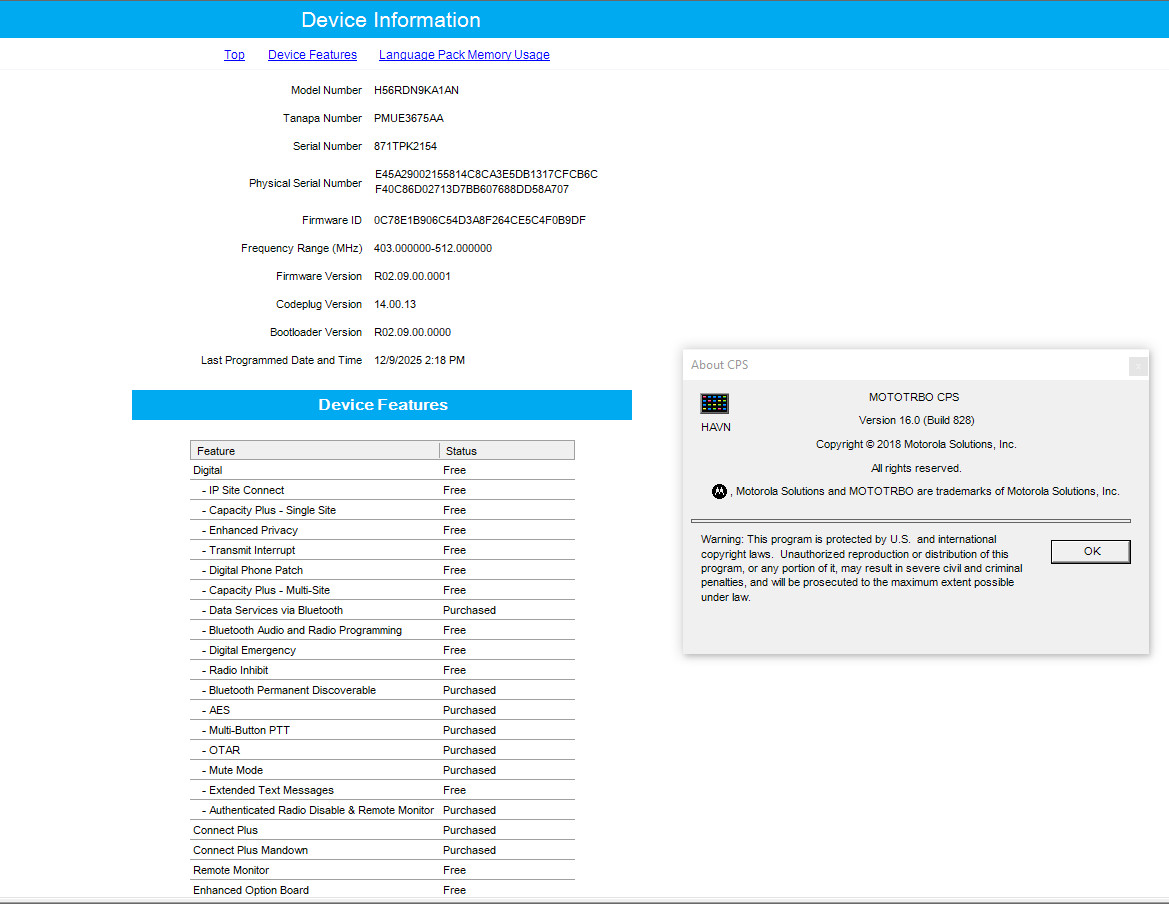Select the Mute Mode row
The width and height of the screenshot is (1169, 911).
click(382, 770)
